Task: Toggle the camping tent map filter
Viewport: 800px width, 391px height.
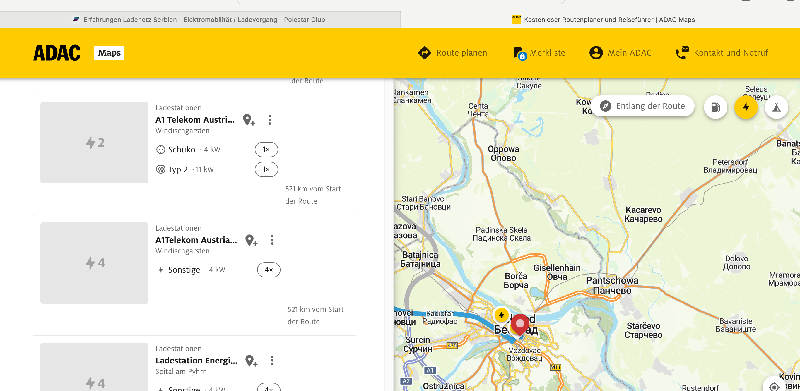Action: (776, 108)
